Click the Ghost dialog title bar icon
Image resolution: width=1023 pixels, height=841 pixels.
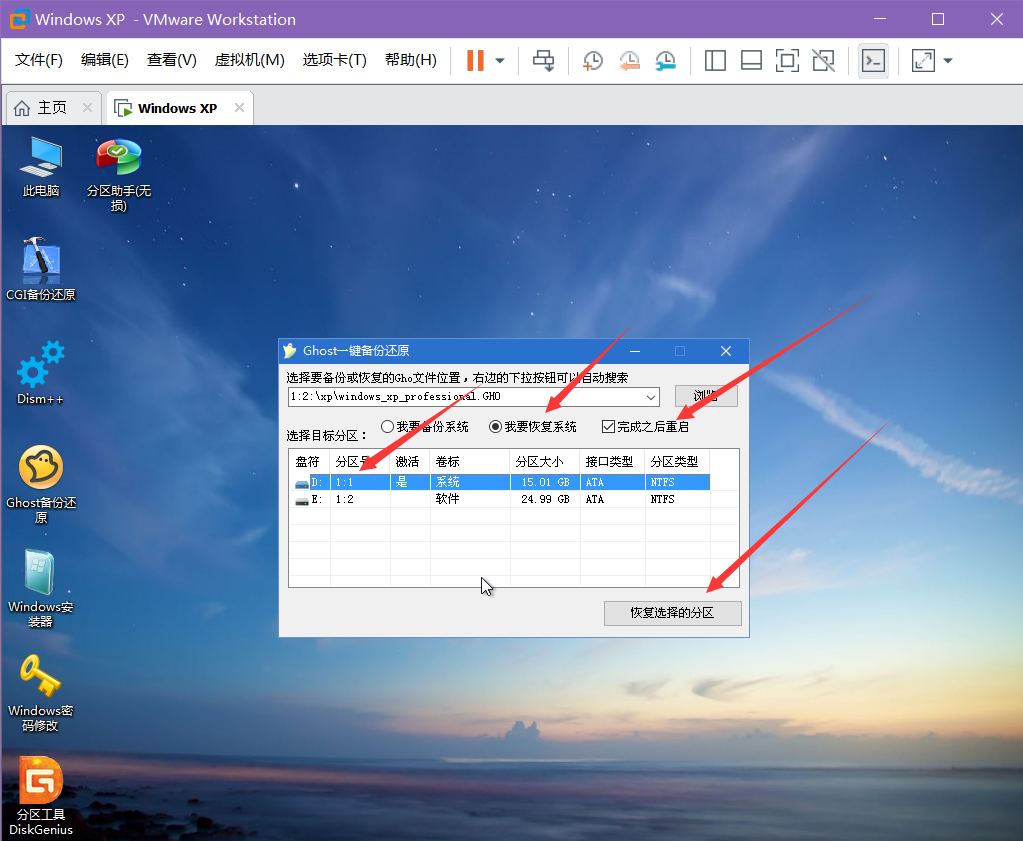(290, 351)
